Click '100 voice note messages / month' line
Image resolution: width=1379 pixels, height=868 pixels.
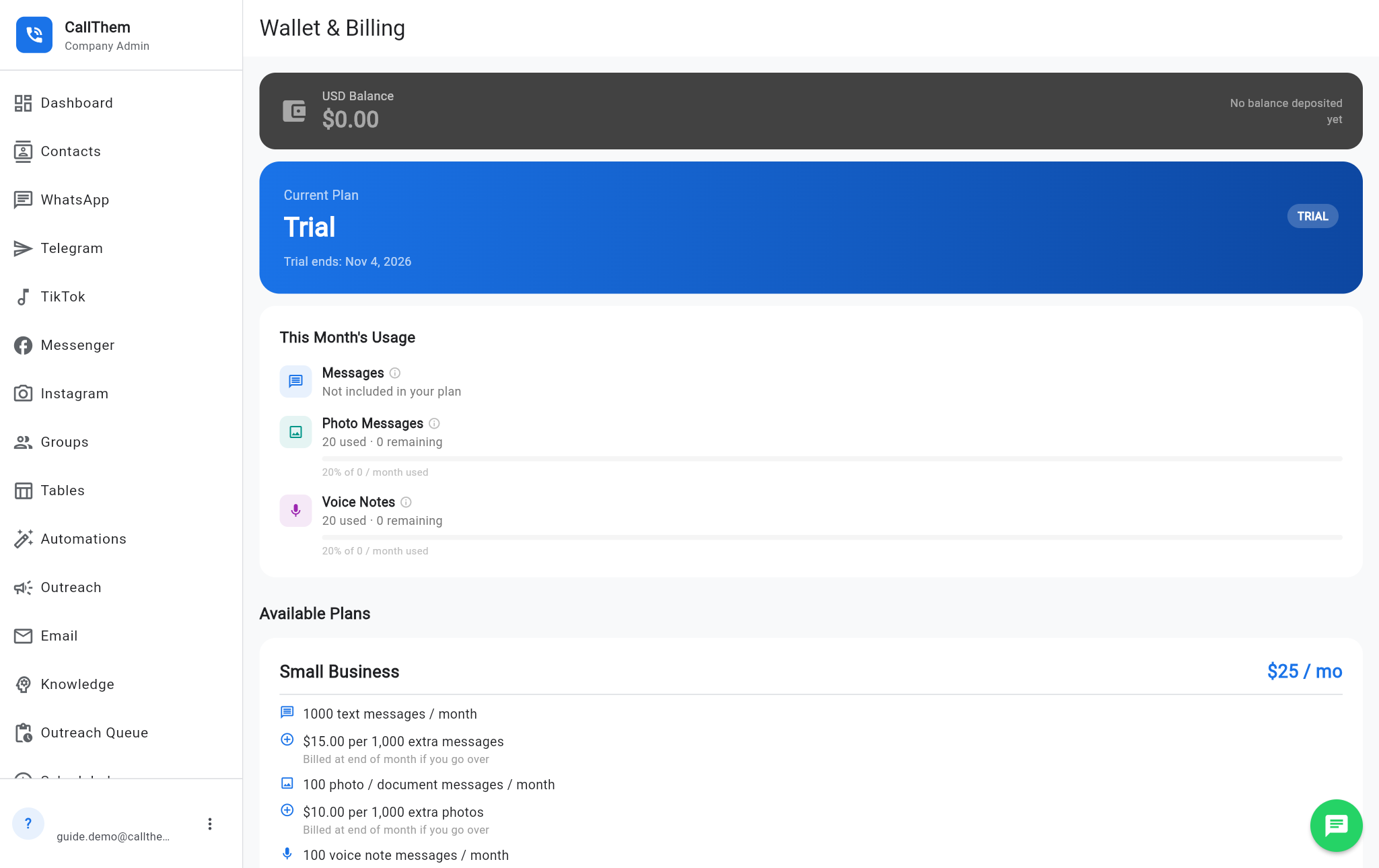406,855
